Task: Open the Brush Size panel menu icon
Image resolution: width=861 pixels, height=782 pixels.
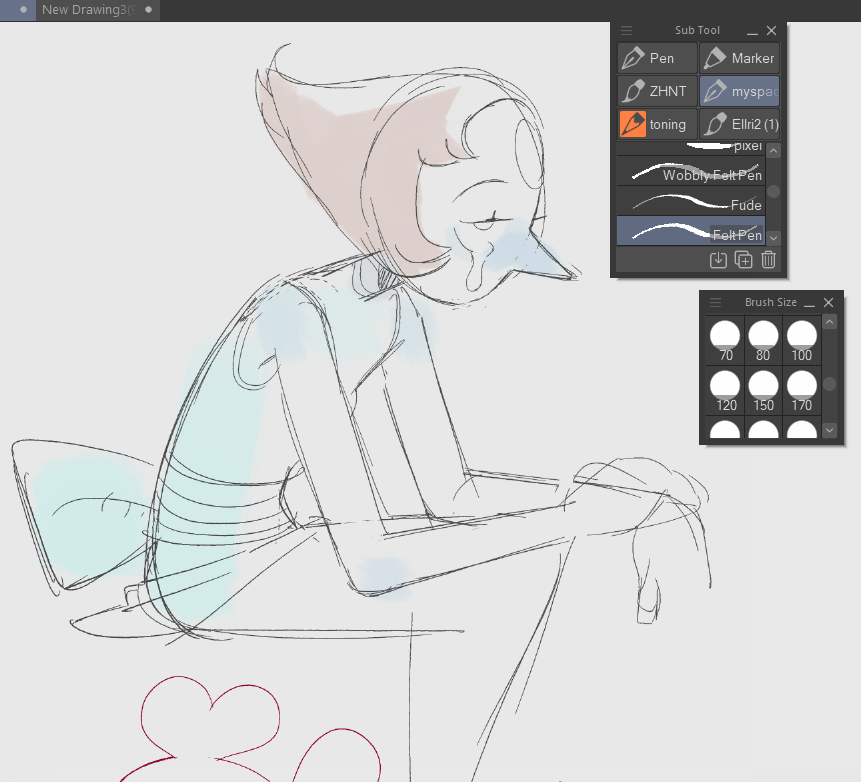Action: pyautogui.click(x=715, y=303)
